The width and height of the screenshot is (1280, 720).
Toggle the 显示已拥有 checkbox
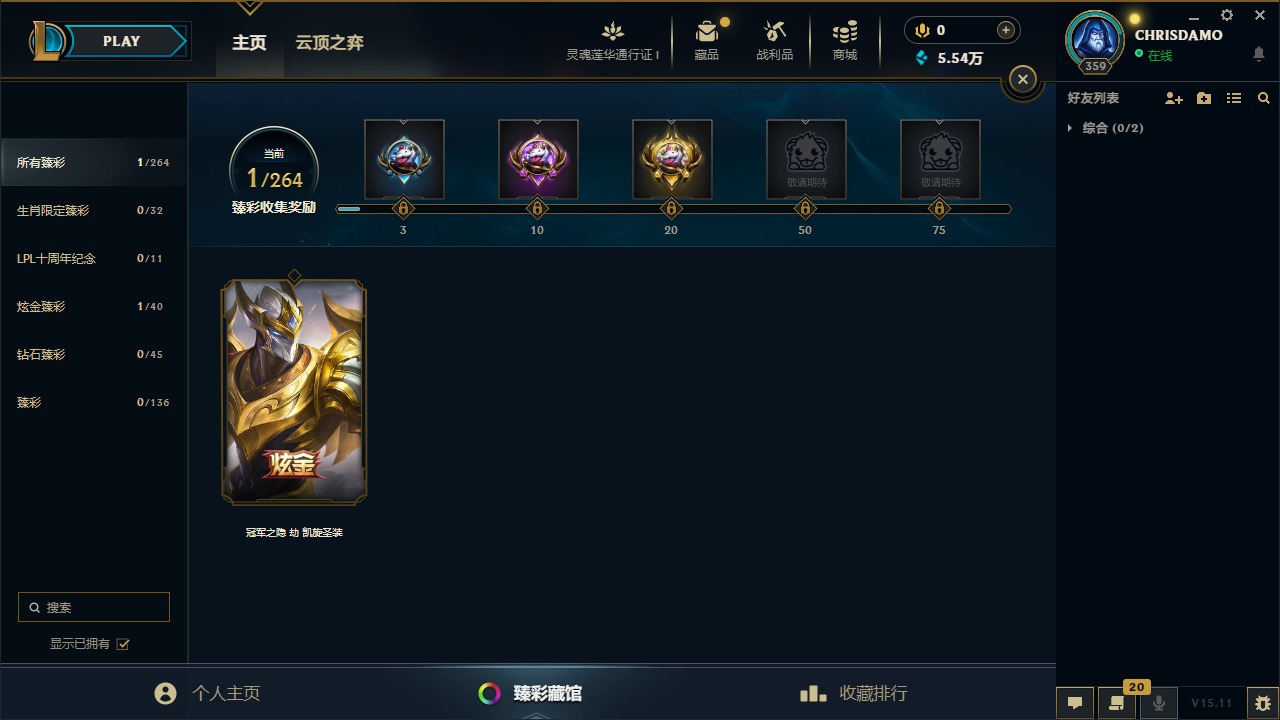tap(123, 644)
